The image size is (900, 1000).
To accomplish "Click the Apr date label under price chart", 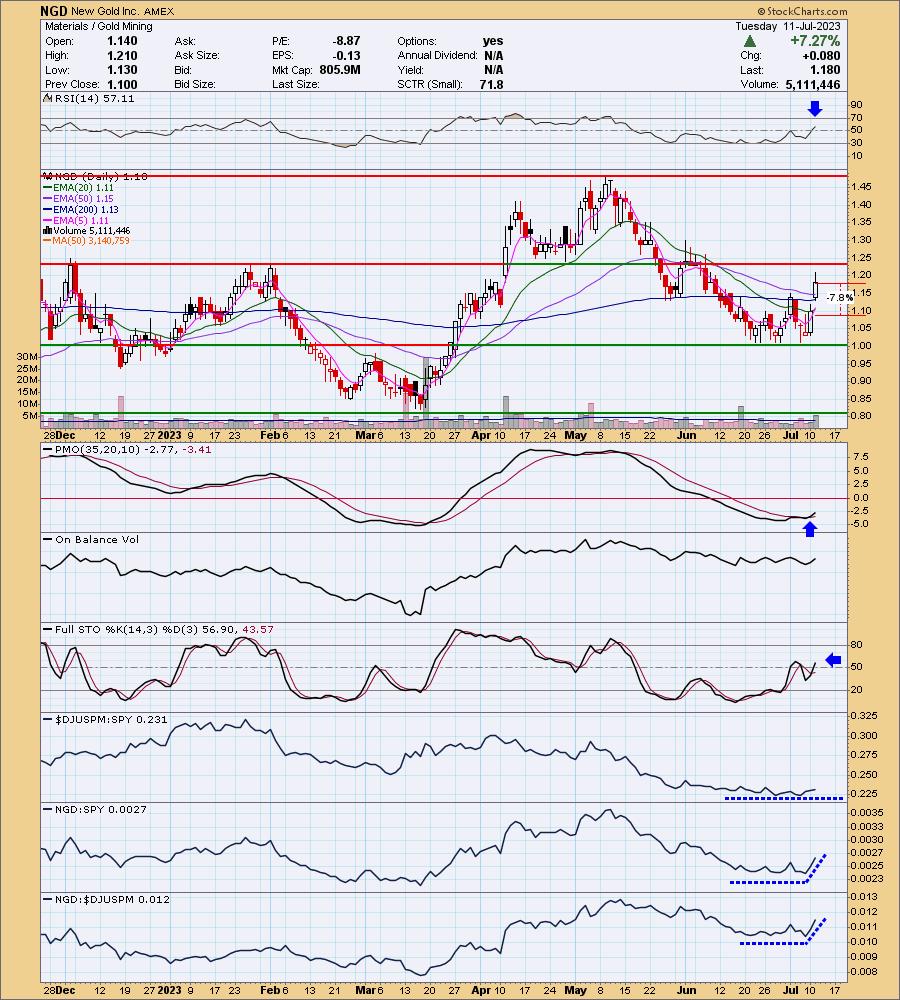I will point(481,436).
